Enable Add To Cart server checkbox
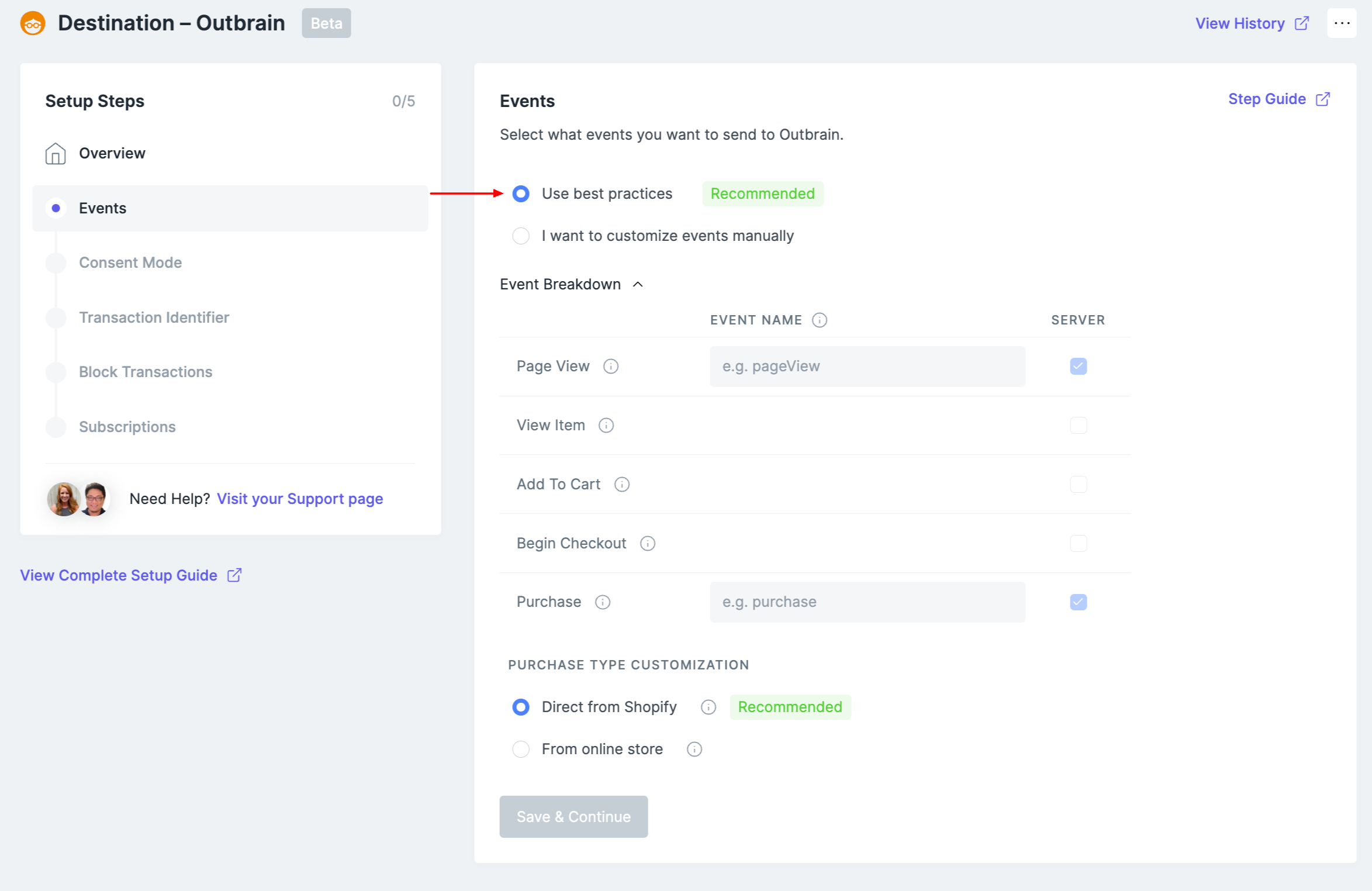 point(1078,485)
